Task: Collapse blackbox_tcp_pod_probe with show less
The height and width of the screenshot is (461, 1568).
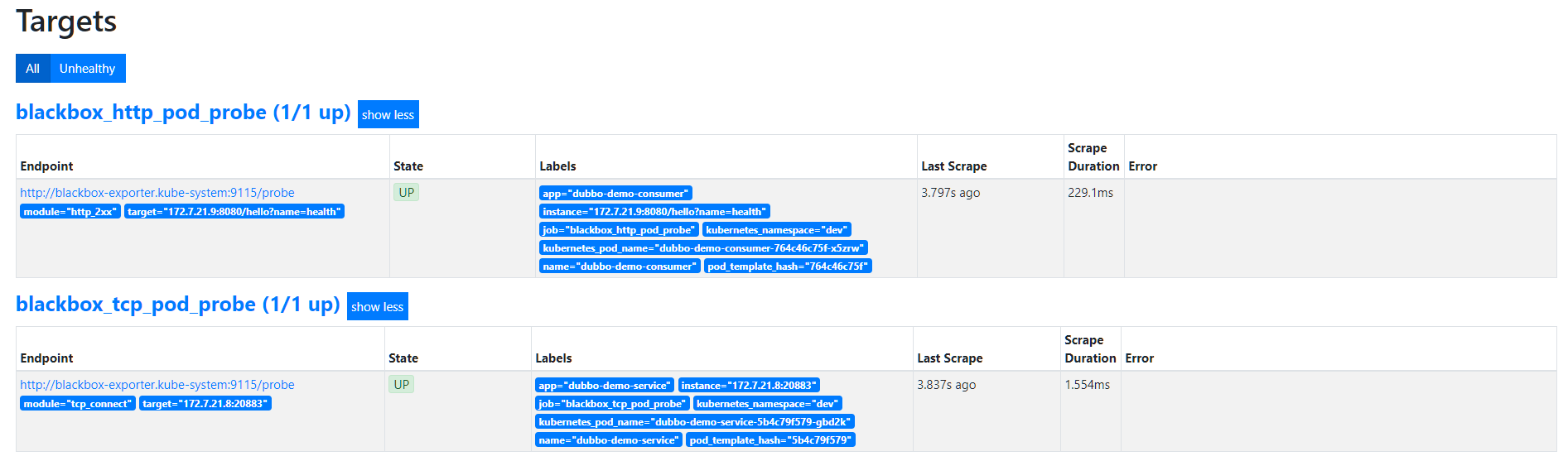Action: tap(377, 307)
